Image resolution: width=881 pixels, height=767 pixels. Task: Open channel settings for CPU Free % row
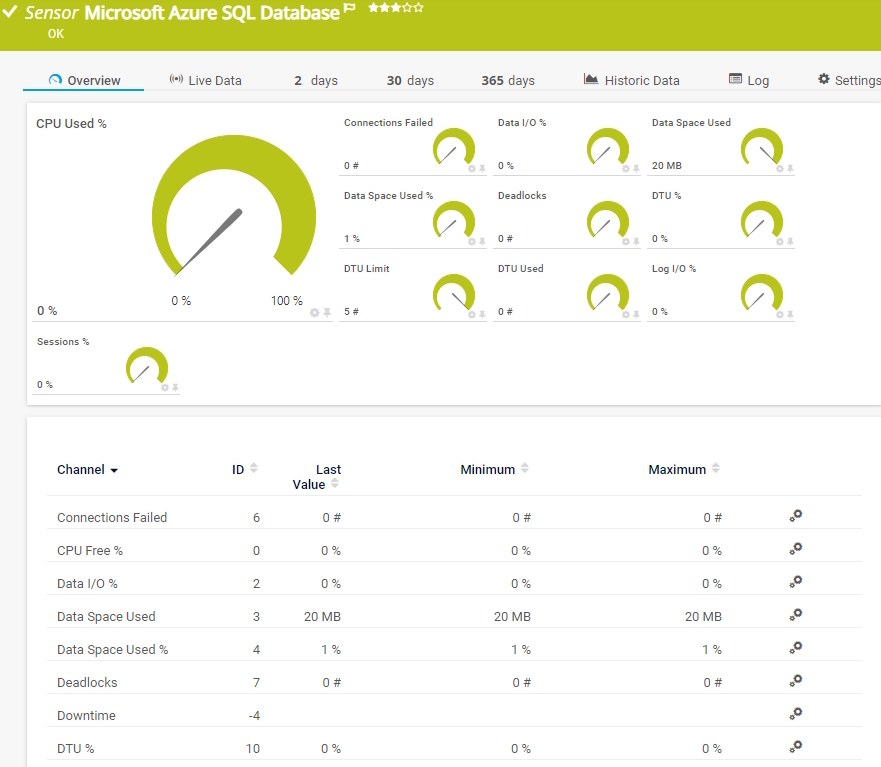click(795, 549)
